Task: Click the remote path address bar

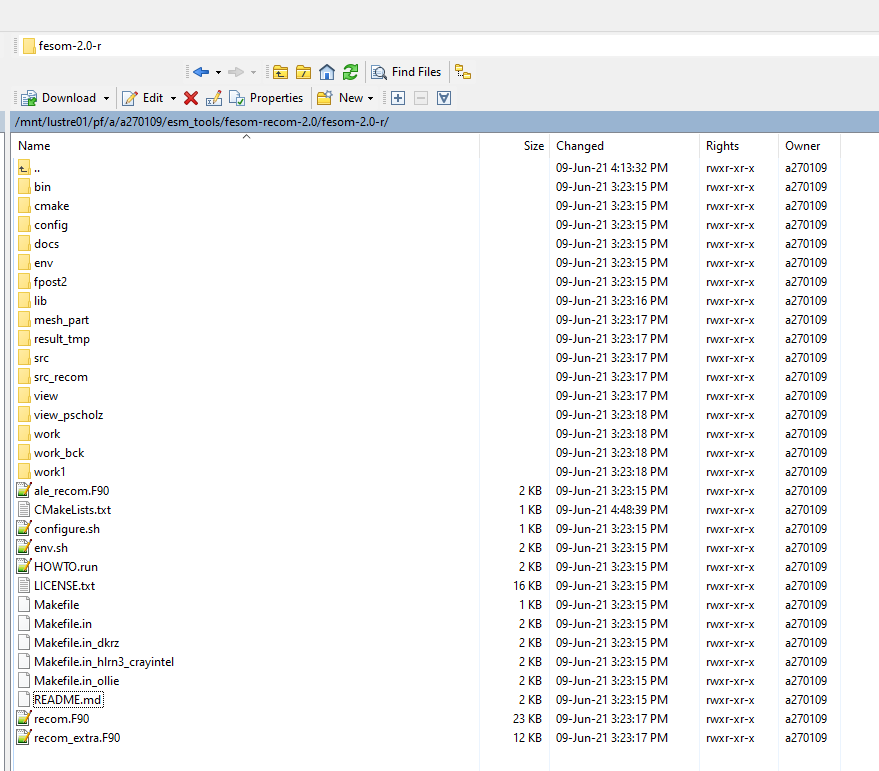Action: [x=300, y=120]
